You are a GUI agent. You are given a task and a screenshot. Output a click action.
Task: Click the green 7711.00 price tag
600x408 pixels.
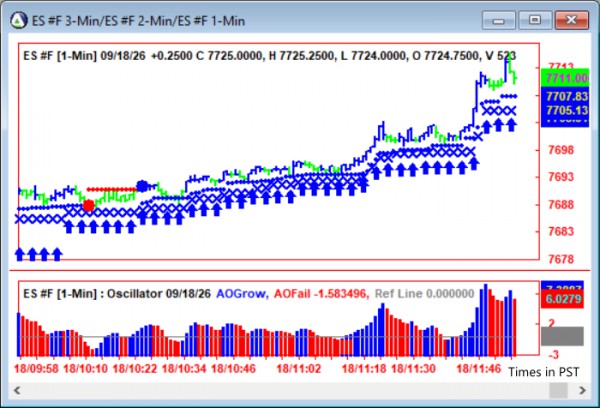point(565,78)
